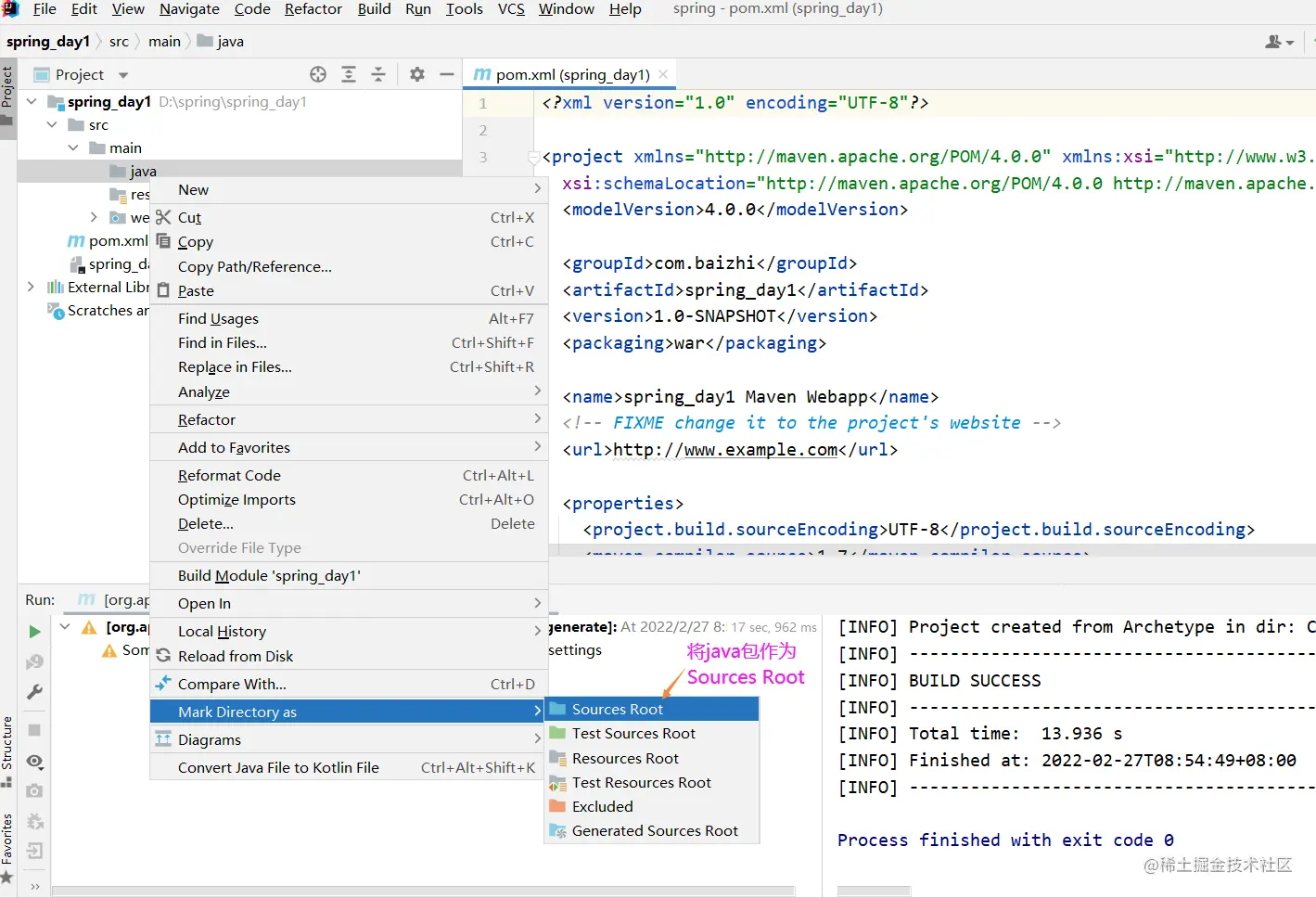Select Copy in context menu
Image resolution: width=1316 pixels, height=898 pixels.
(349, 241)
